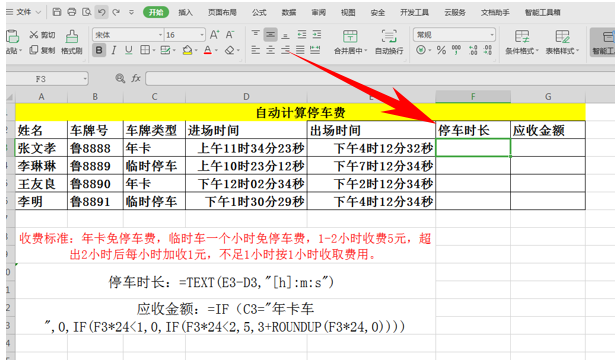Expand the font color dropdown arrow

click(217, 51)
